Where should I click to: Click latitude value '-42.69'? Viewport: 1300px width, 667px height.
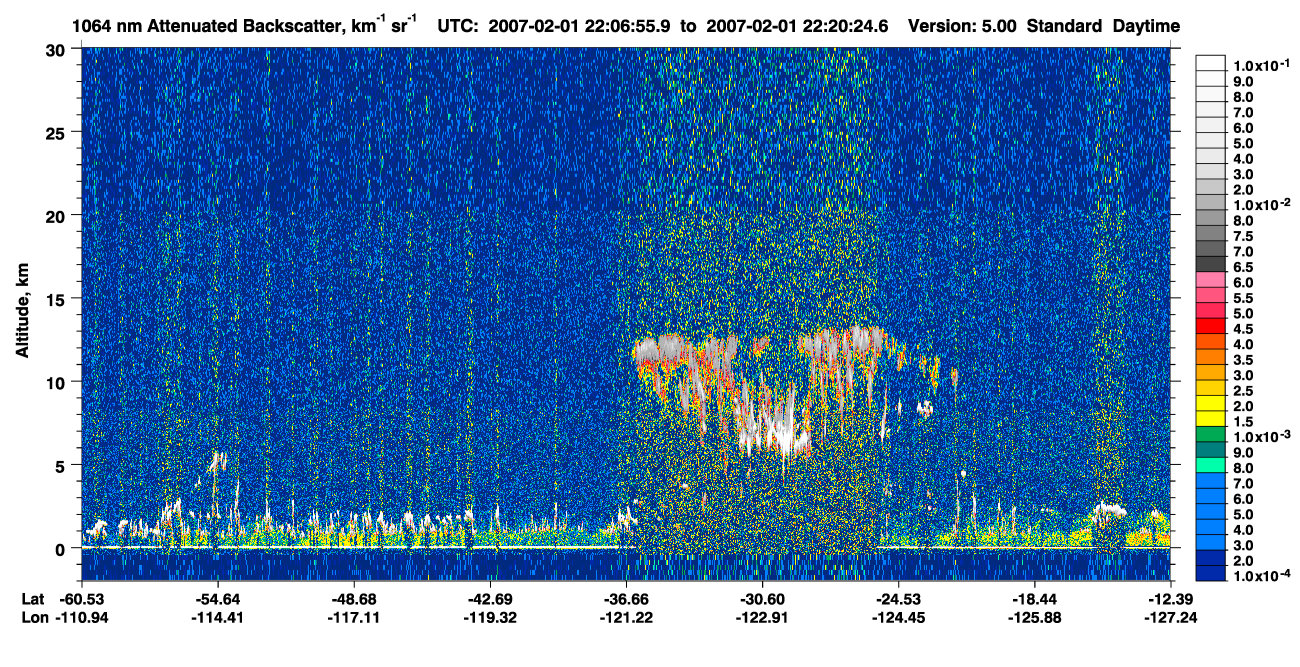point(489,598)
